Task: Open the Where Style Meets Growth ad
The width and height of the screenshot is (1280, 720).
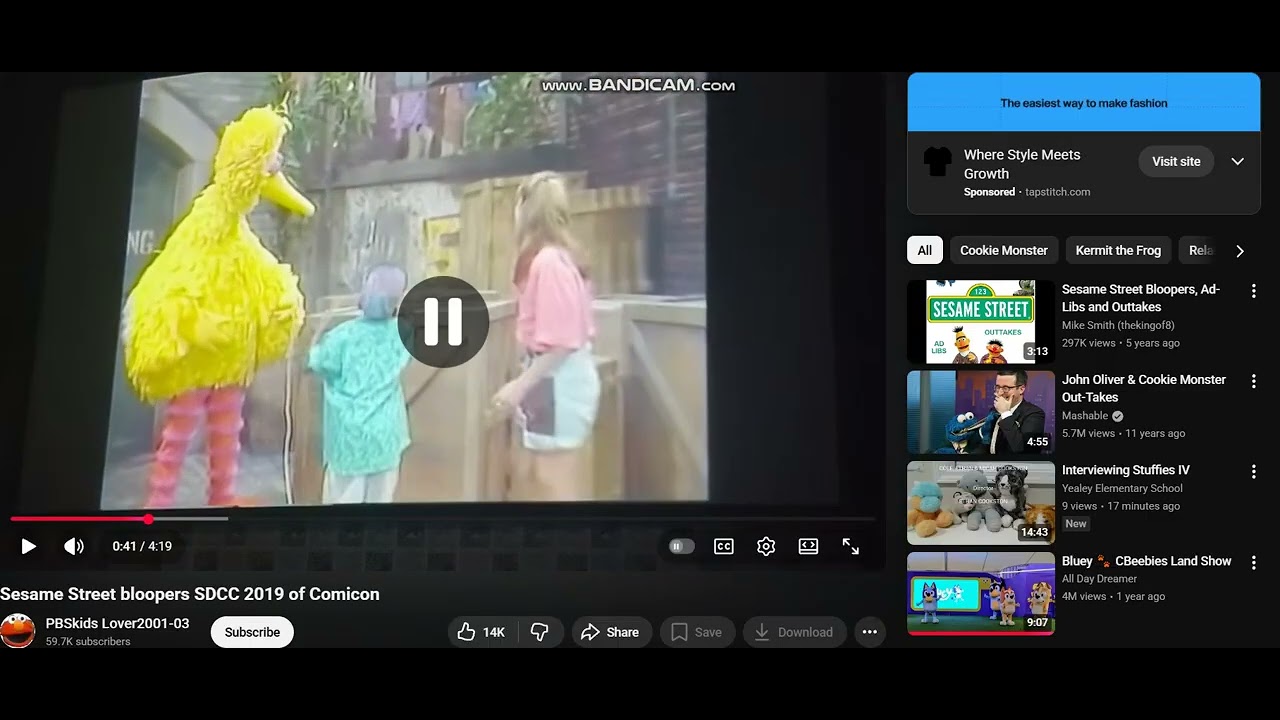Action: pyautogui.click(x=1022, y=164)
